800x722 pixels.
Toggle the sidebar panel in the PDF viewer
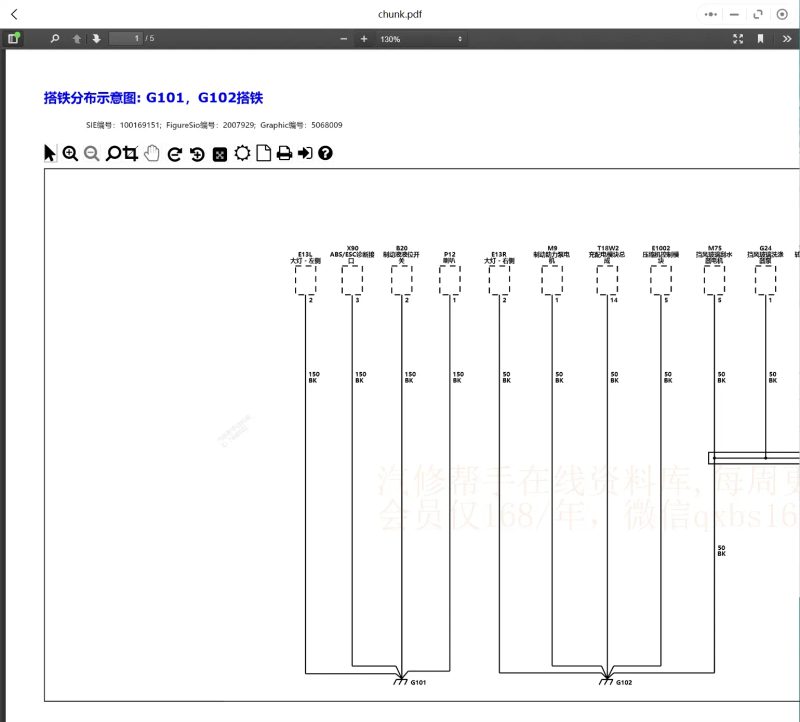[14, 38]
